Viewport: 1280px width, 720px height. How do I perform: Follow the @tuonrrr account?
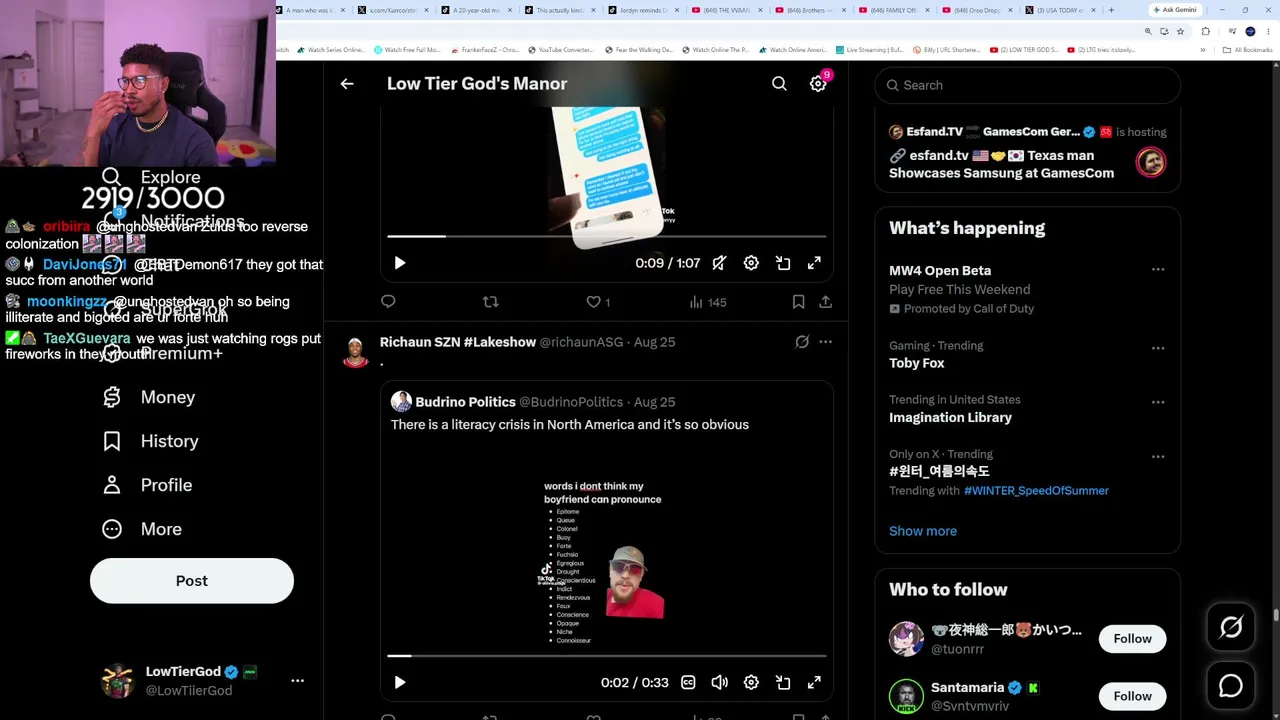tap(1132, 639)
